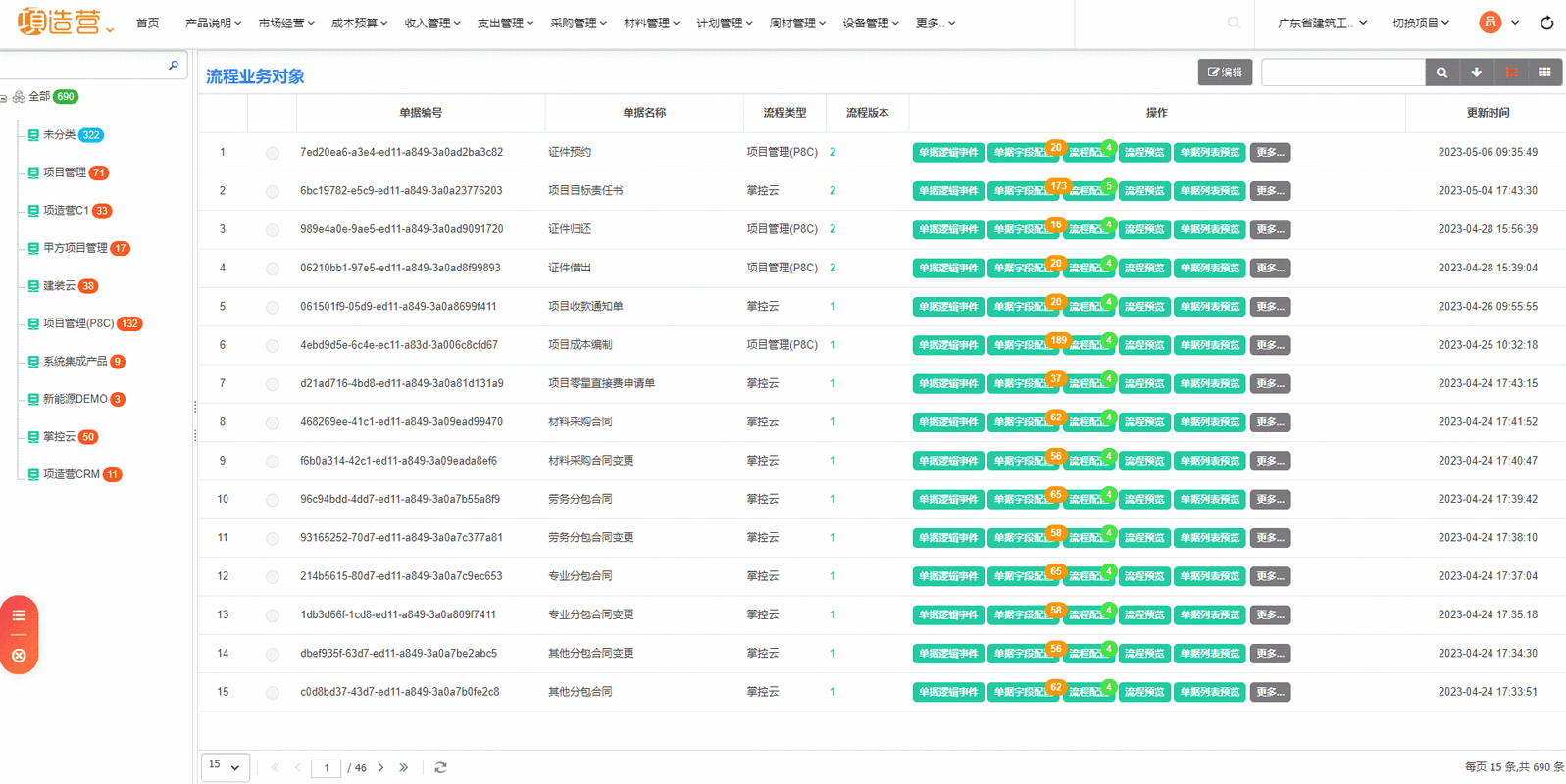Click the red floating menu icon
1566x784 pixels.
pos(19,615)
